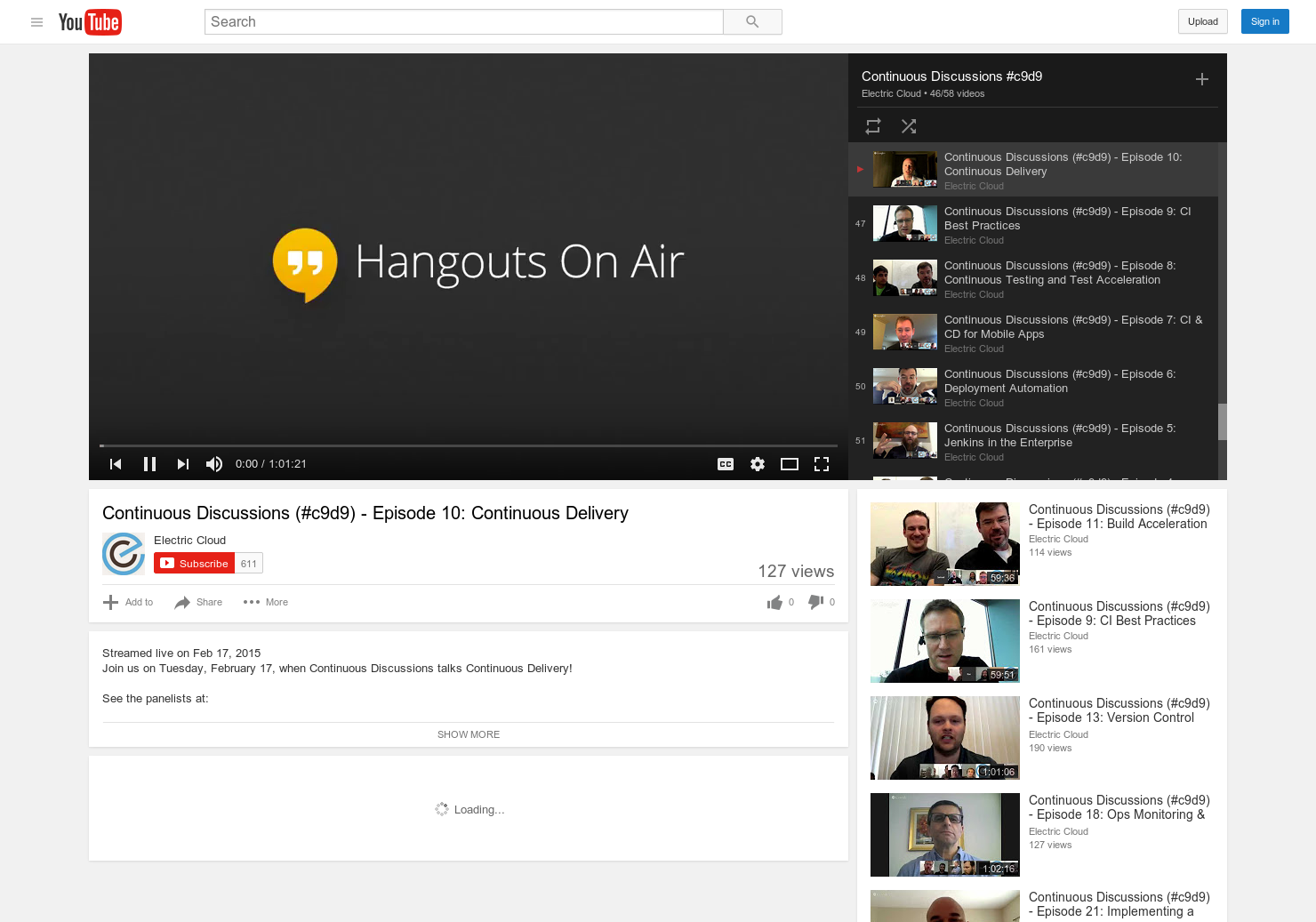The image size is (1316, 922).
Task: Open suggested video Episode 11 thumbnail
Action: (x=945, y=544)
